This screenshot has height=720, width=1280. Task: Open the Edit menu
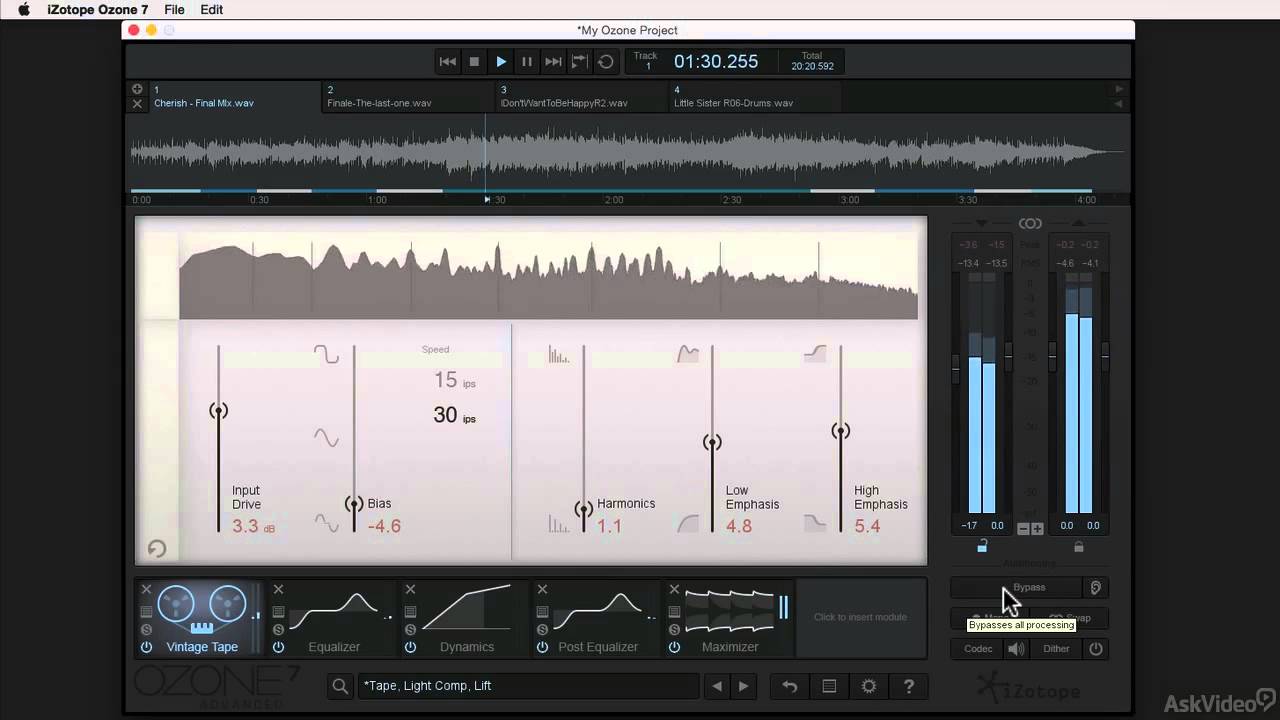211,9
